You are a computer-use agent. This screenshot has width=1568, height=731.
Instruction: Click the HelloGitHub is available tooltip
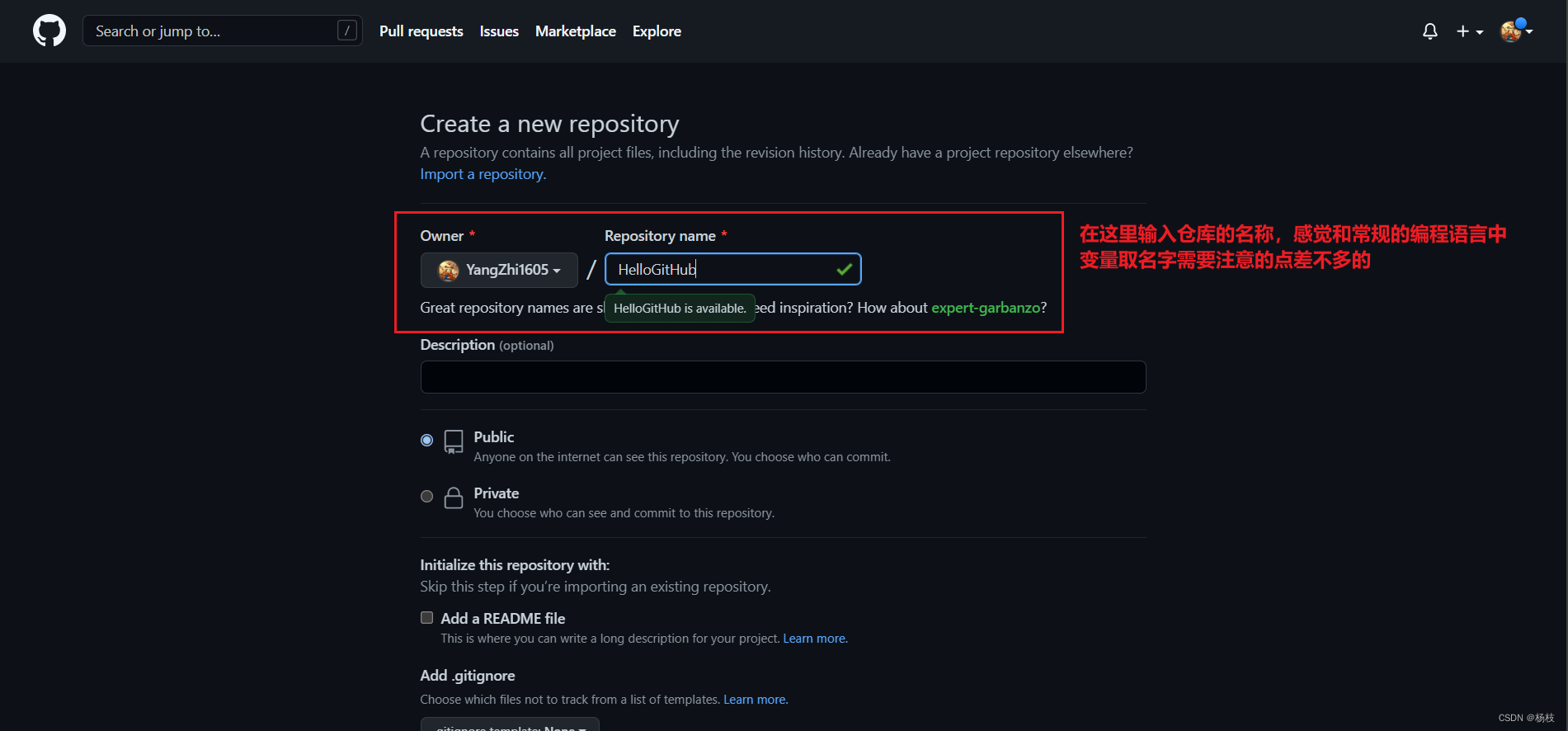tap(680, 309)
